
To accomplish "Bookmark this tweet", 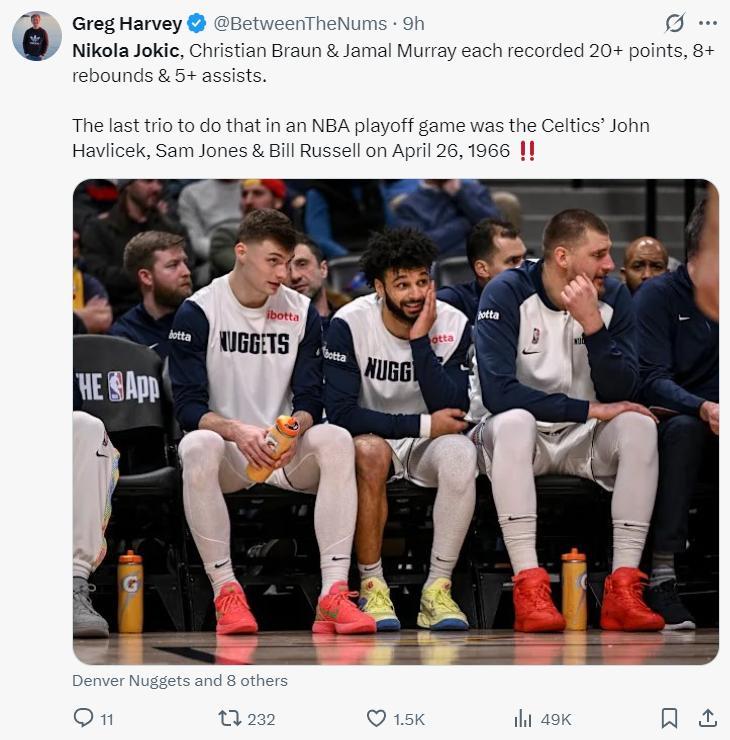I will 669,718.
